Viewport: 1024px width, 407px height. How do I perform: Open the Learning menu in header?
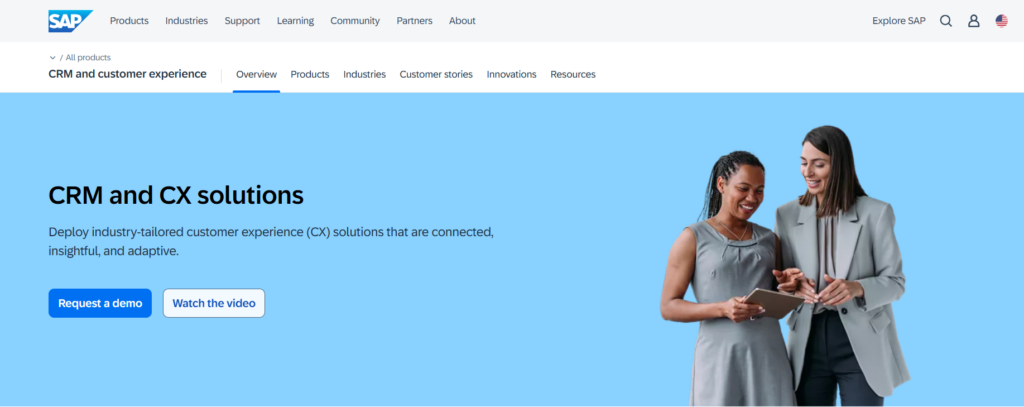(x=295, y=21)
